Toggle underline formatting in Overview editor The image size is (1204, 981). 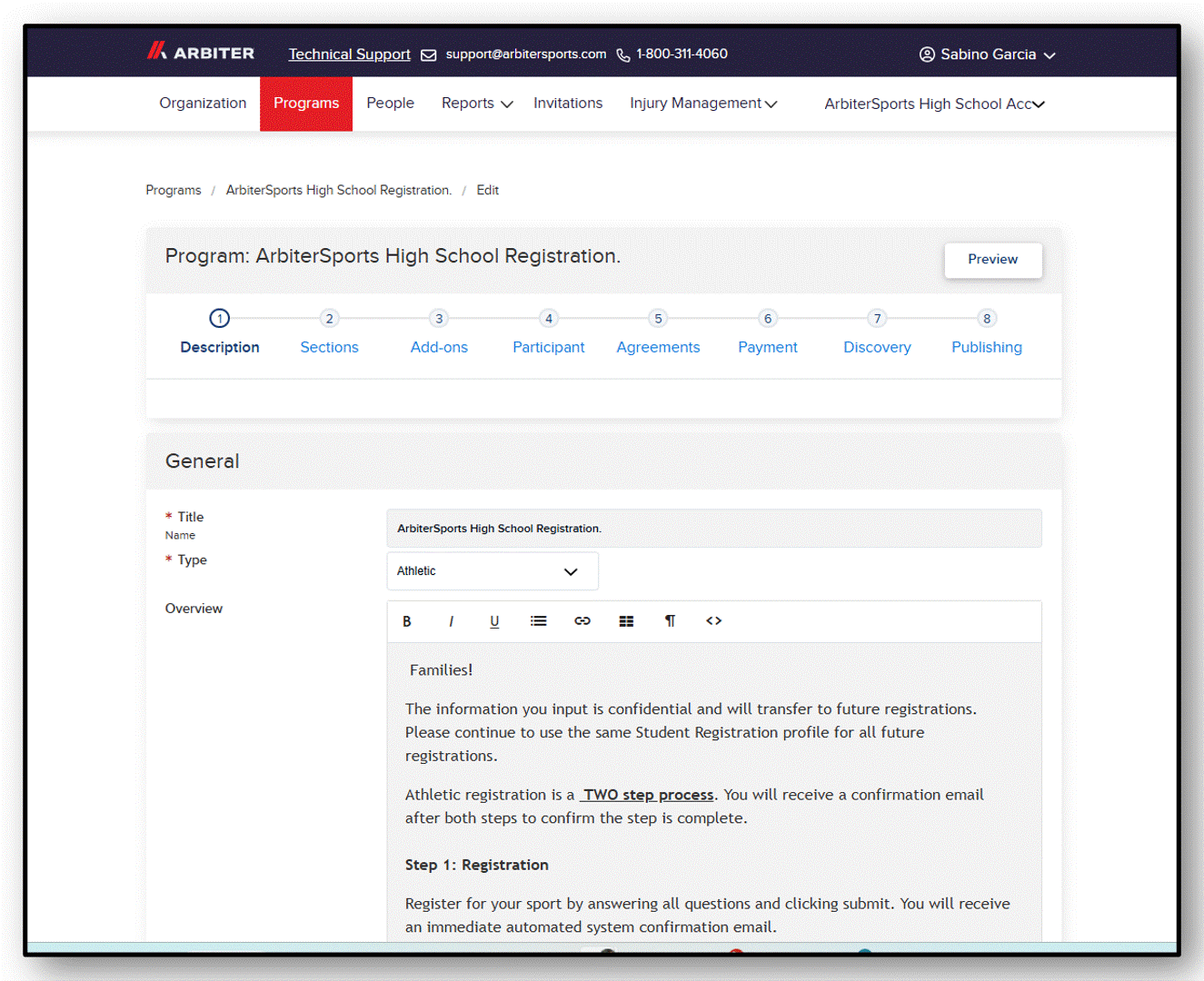point(494,621)
